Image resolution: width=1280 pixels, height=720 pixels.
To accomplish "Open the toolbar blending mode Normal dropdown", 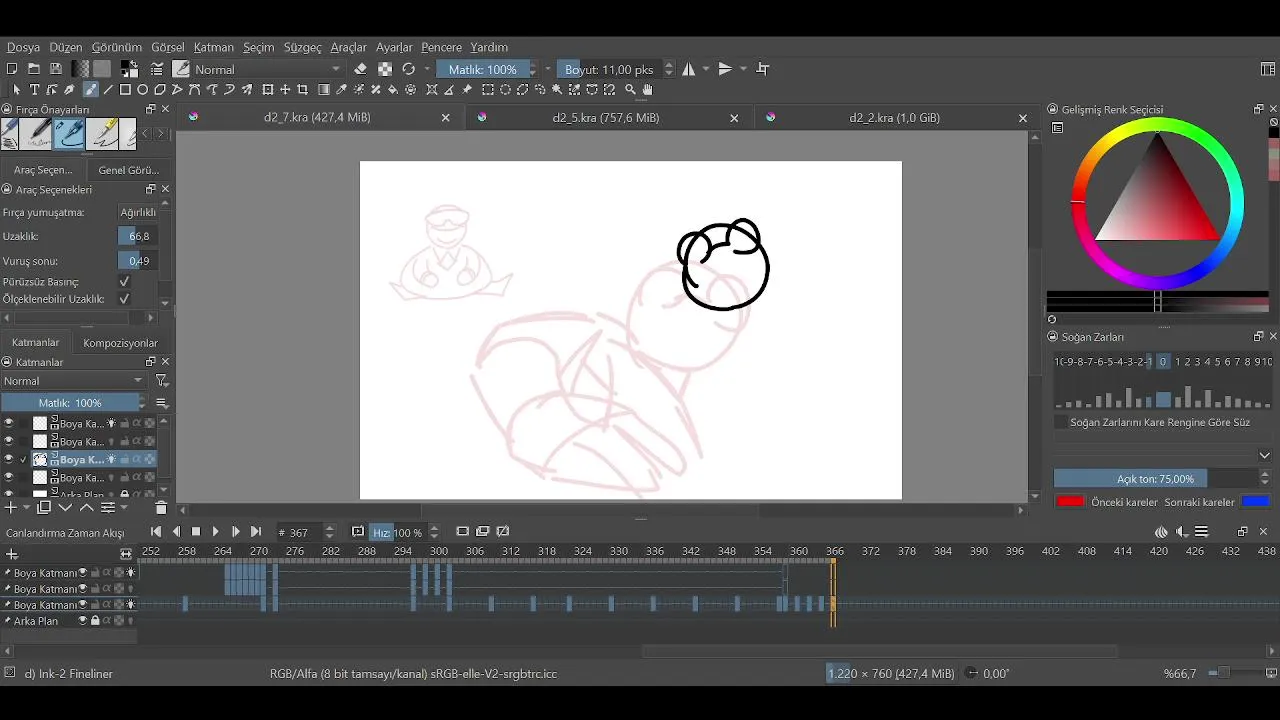I will click(268, 69).
